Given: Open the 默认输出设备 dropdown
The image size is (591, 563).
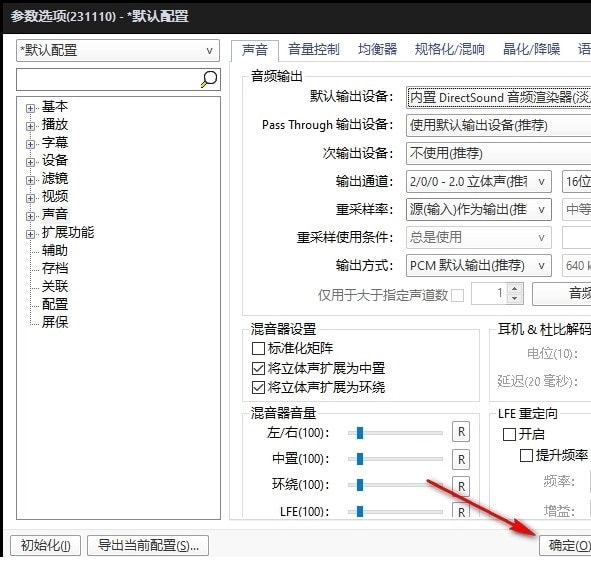Looking at the screenshot, I should tap(498, 98).
